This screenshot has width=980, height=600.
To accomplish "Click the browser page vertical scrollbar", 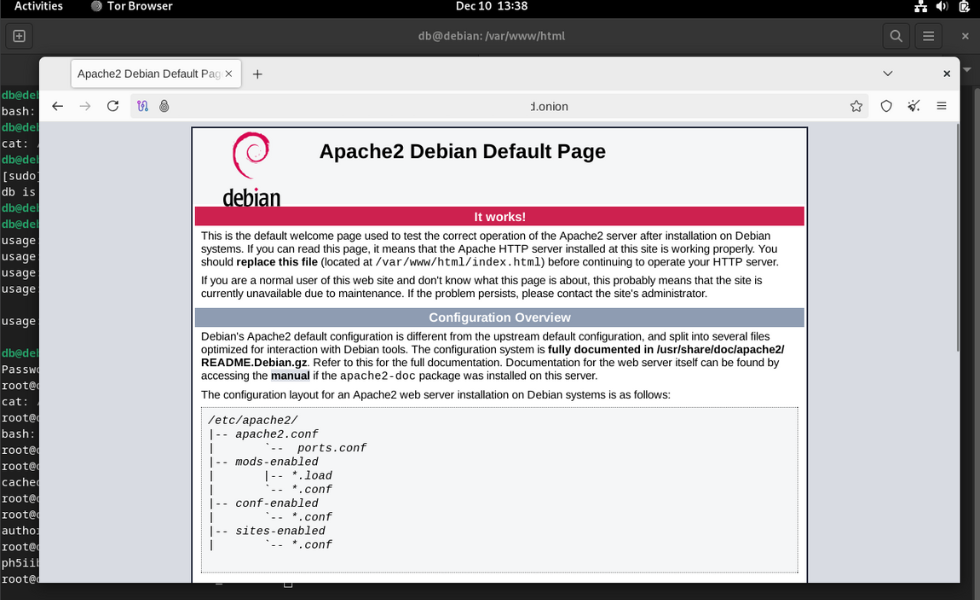I will click(x=957, y=238).
